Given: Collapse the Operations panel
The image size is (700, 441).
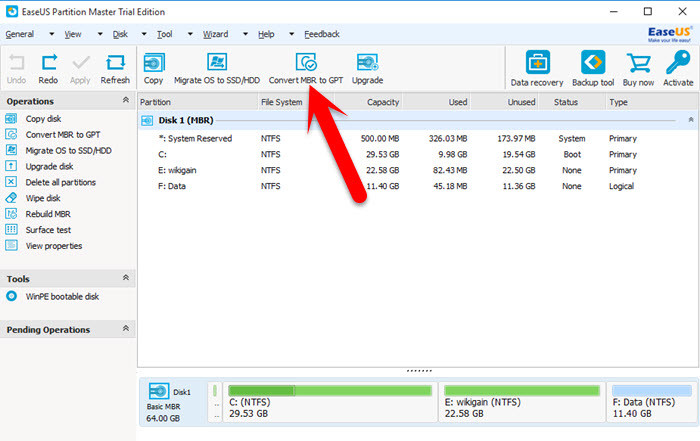Looking at the screenshot, I should coord(126,101).
